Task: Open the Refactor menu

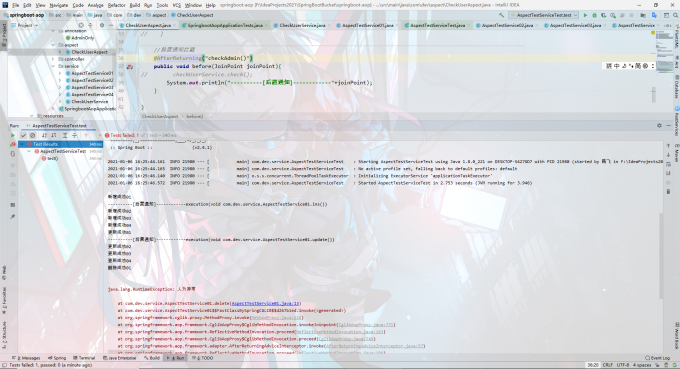Action: tap(116, 5)
